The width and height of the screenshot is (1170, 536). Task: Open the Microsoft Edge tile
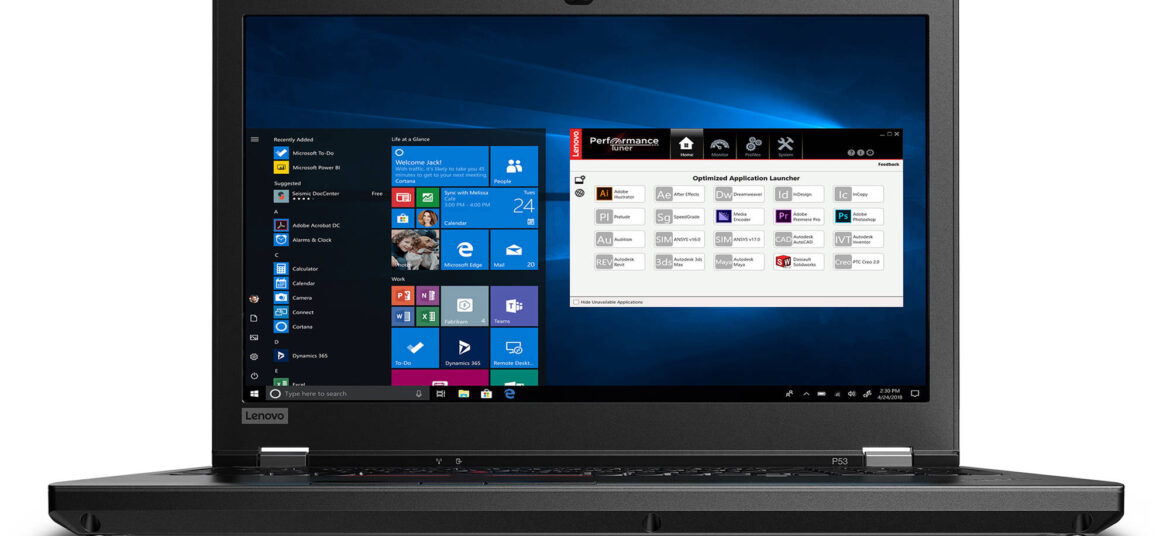[x=464, y=250]
